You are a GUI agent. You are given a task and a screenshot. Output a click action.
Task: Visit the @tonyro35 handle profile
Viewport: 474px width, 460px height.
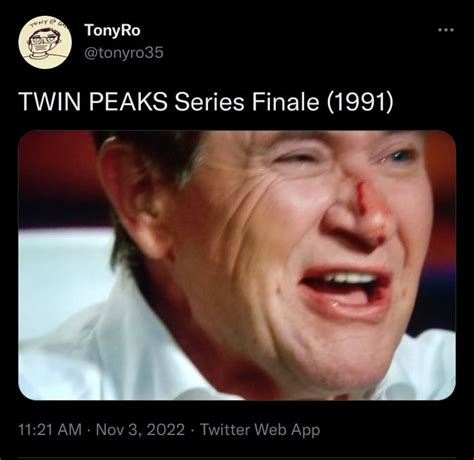(124, 53)
